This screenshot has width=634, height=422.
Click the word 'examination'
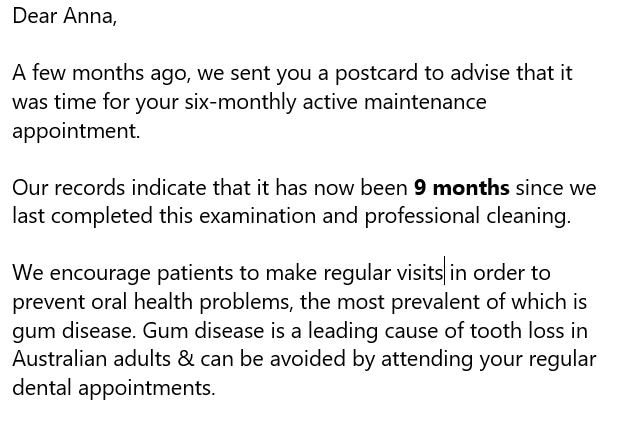(257, 215)
